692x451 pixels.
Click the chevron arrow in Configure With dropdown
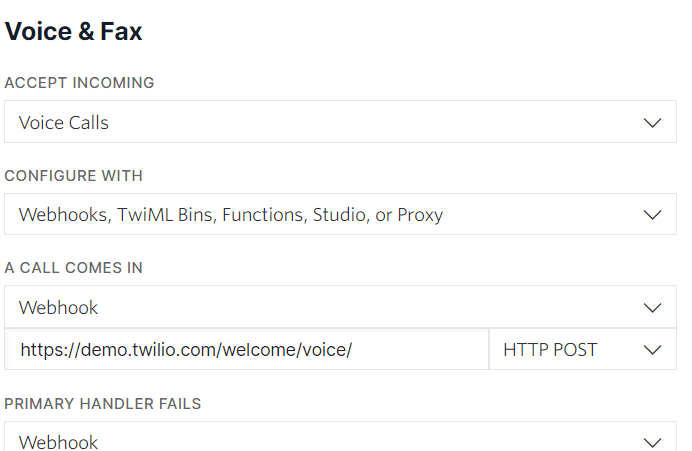coord(653,215)
